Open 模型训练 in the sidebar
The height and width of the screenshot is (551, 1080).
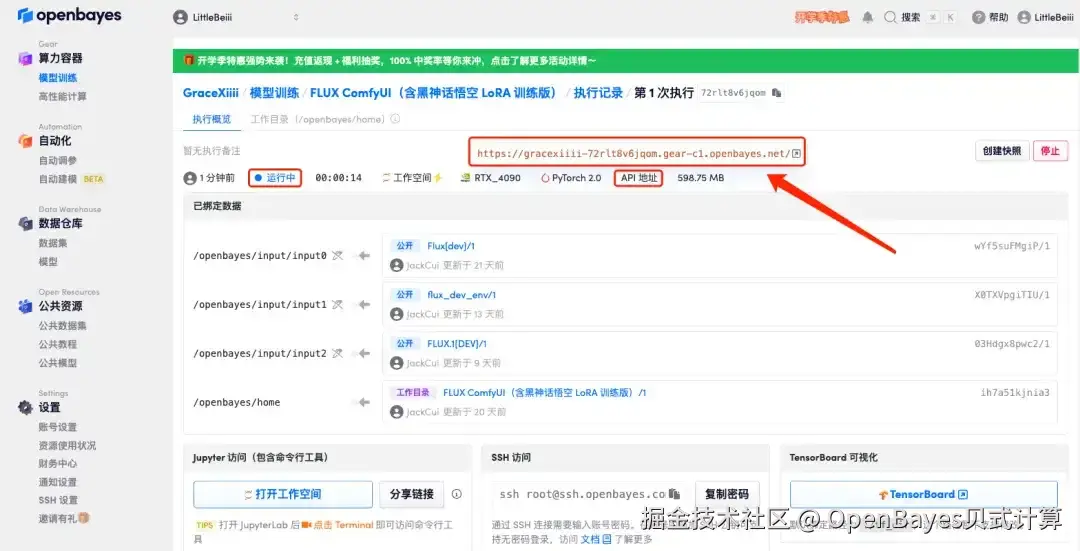pos(58,78)
